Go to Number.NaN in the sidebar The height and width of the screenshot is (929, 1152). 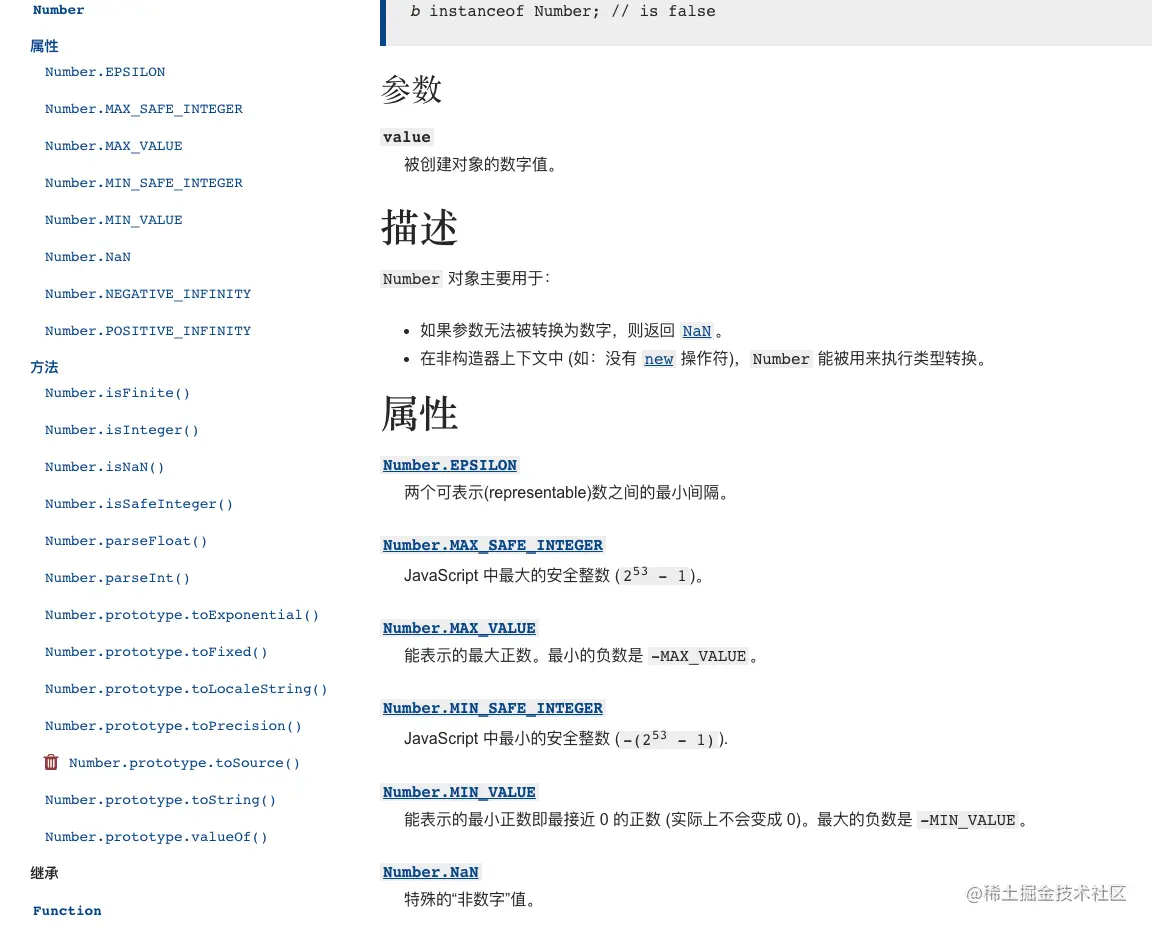coord(87,257)
